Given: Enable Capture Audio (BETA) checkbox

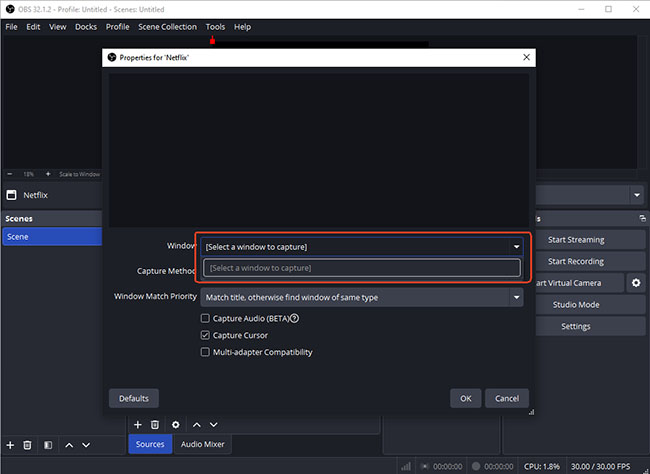Looking at the screenshot, I should 205,318.
